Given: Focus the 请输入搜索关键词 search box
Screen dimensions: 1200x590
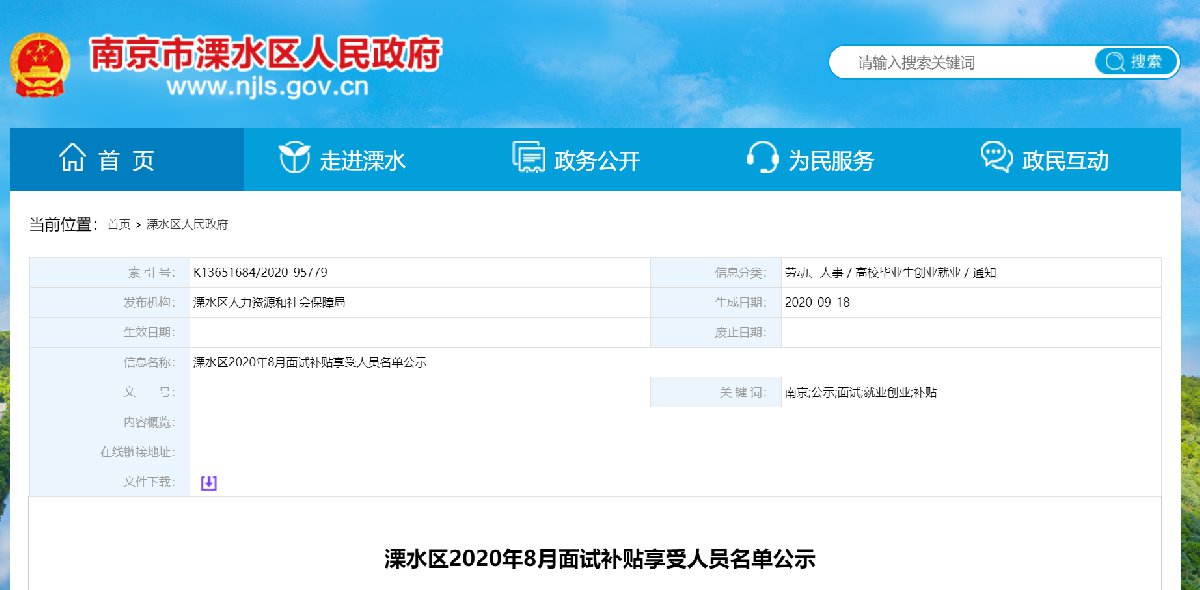Looking at the screenshot, I should click(960, 62).
